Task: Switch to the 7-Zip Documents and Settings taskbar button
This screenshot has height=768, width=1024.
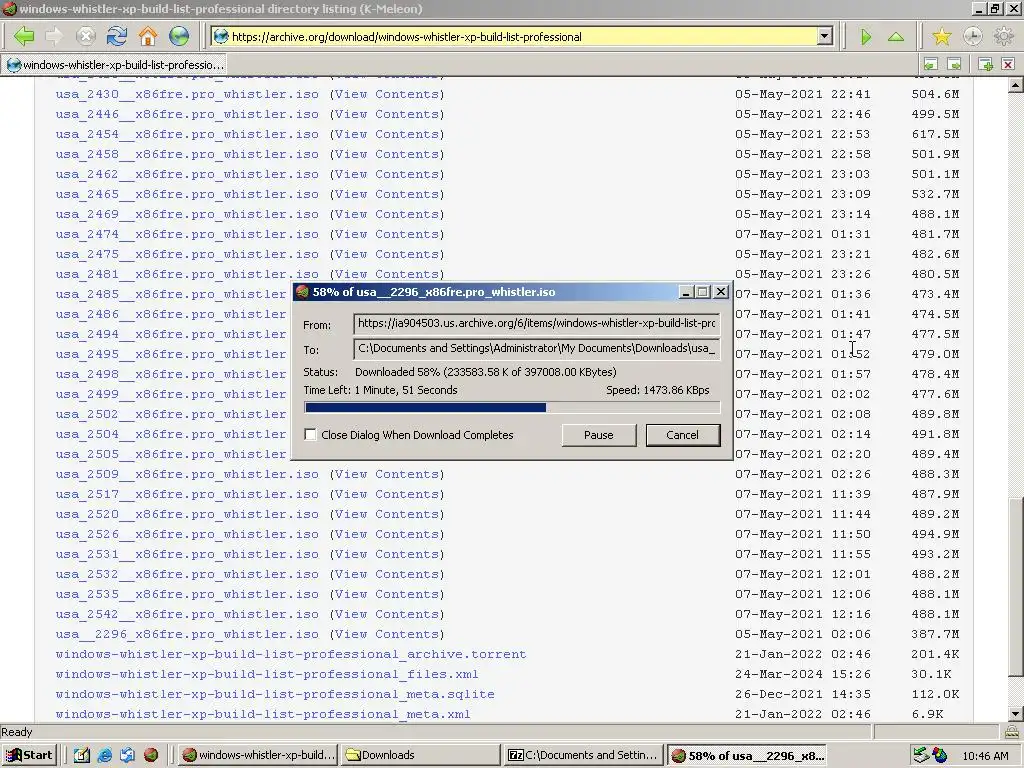Action: point(584,755)
